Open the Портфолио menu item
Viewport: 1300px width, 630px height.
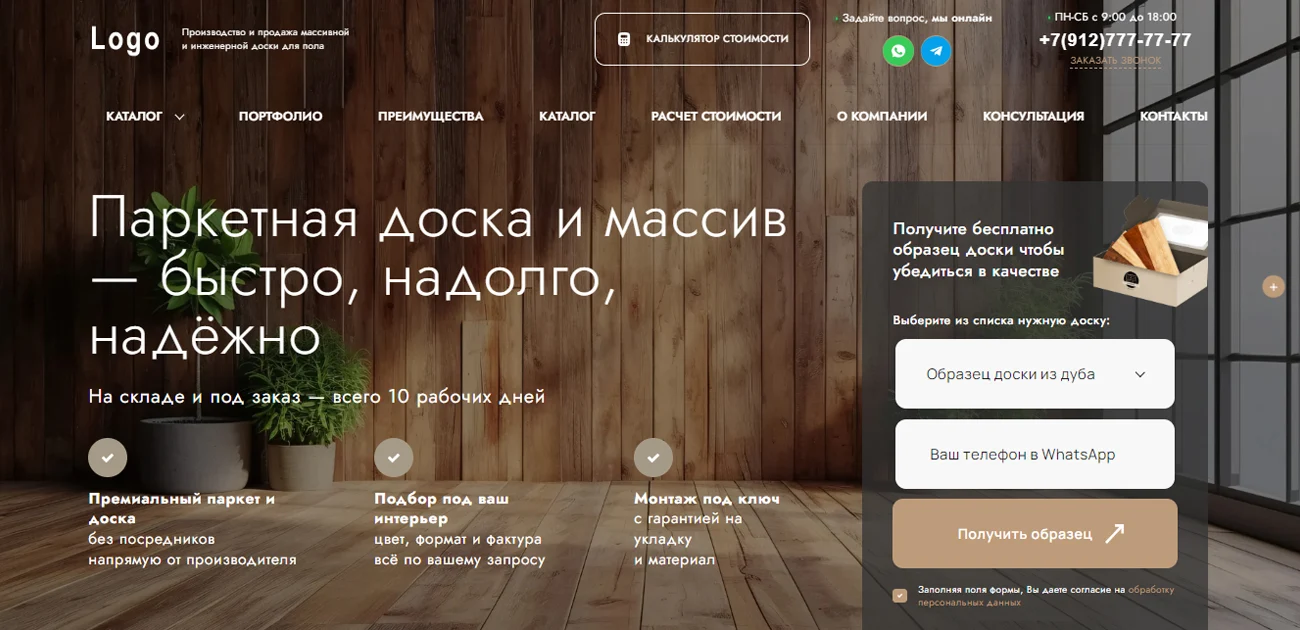click(x=280, y=116)
